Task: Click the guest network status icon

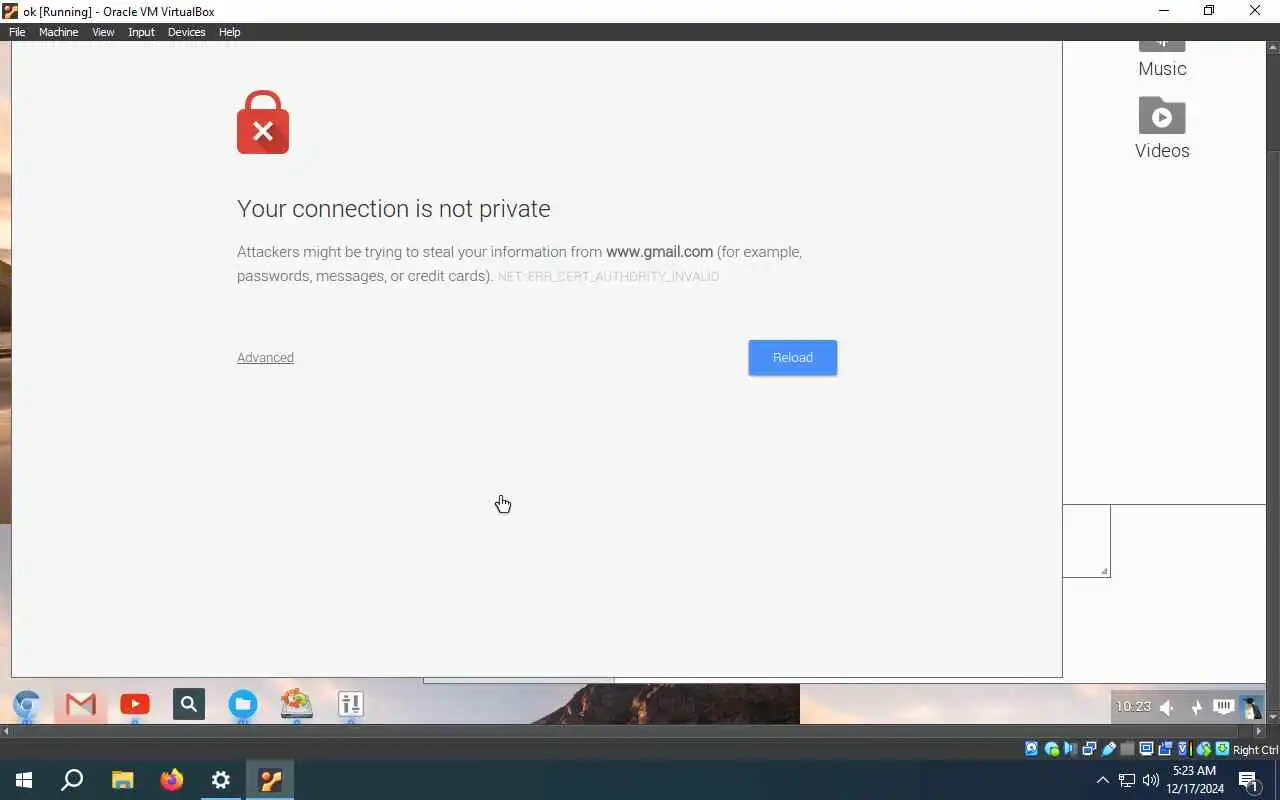Action: click(1196, 708)
